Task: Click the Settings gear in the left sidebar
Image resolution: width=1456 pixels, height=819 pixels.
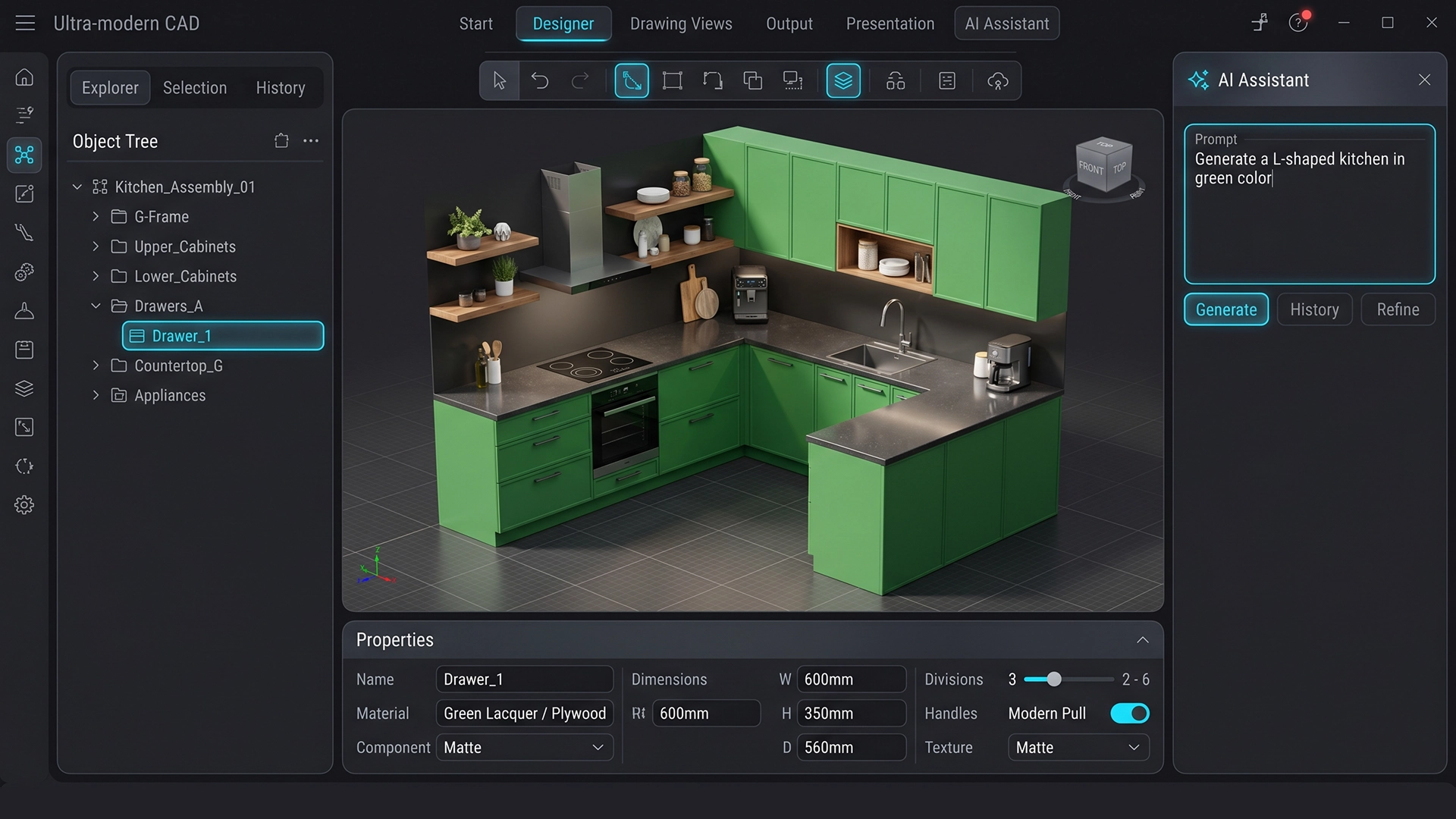Action: [x=24, y=504]
